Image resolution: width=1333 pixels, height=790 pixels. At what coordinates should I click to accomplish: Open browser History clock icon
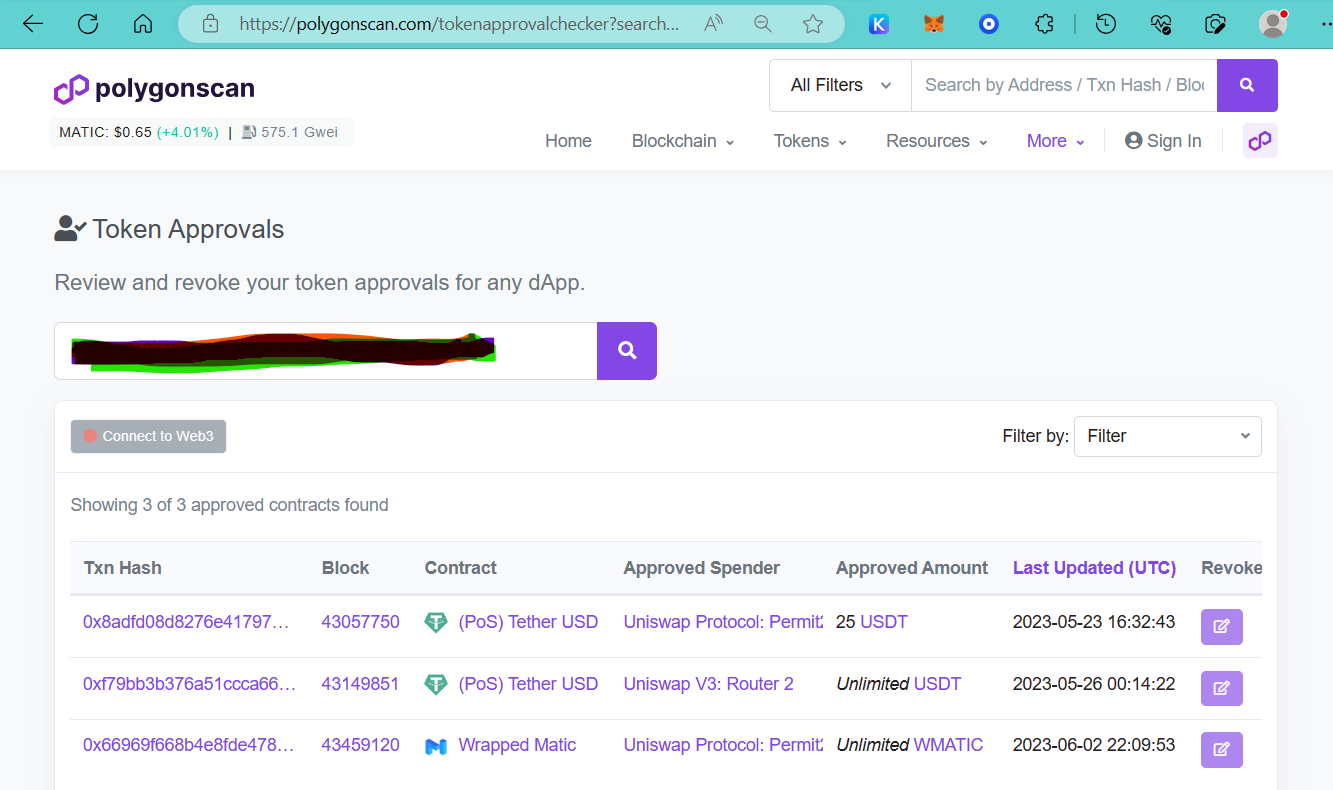point(1105,24)
